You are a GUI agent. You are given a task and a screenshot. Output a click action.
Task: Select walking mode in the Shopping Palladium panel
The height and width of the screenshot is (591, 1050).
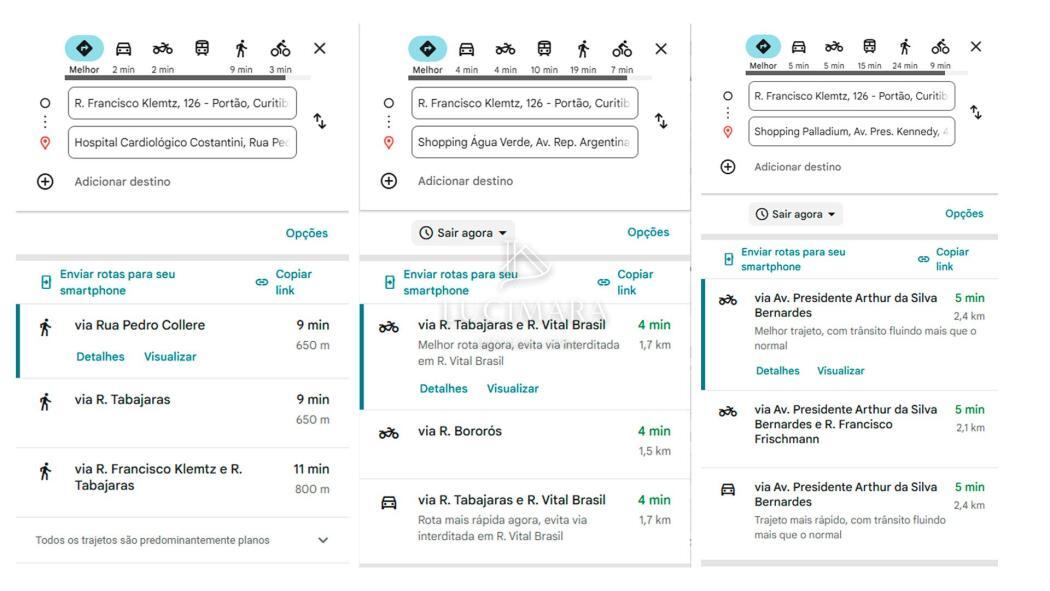(x=904, y=47)
